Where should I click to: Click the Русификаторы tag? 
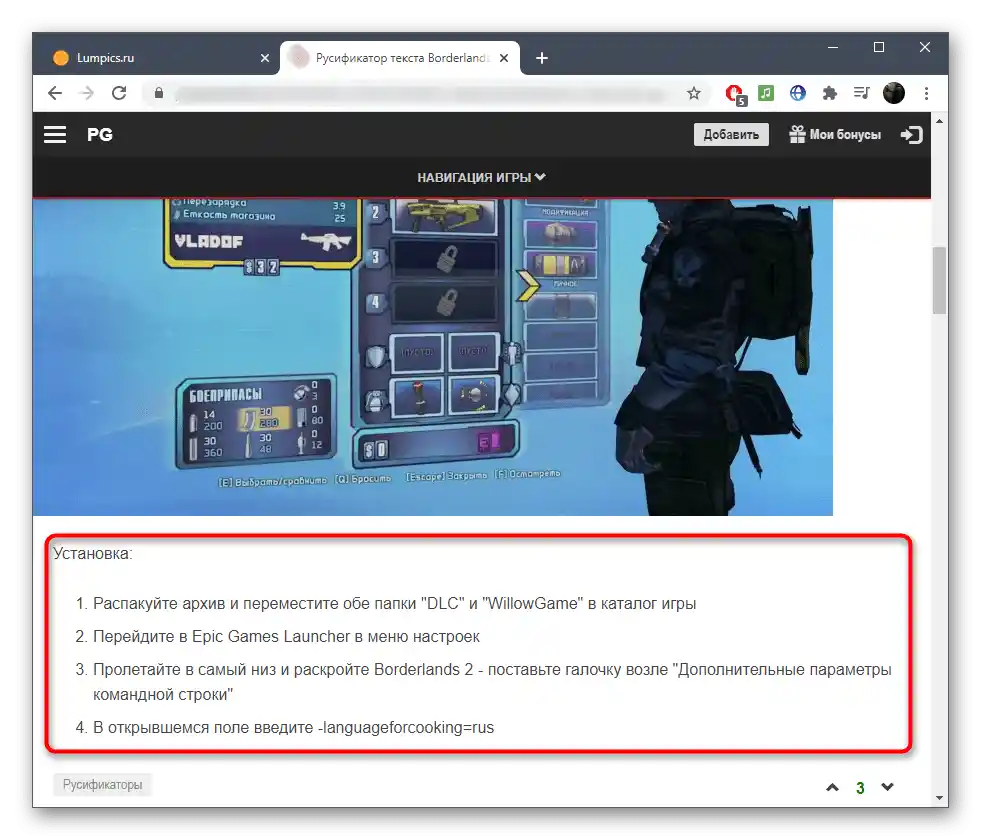[103, 784]
